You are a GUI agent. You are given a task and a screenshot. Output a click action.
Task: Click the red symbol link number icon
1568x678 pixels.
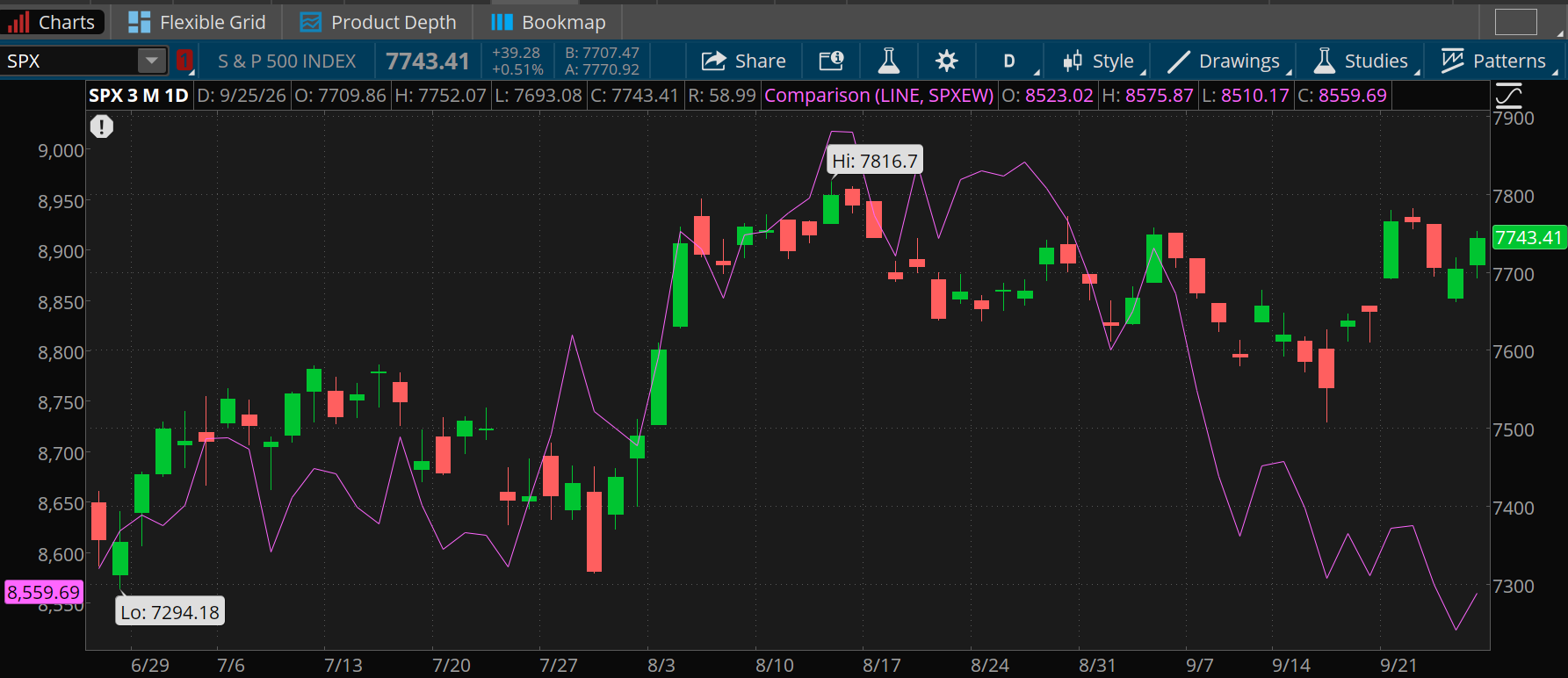(x=184, y=61)
